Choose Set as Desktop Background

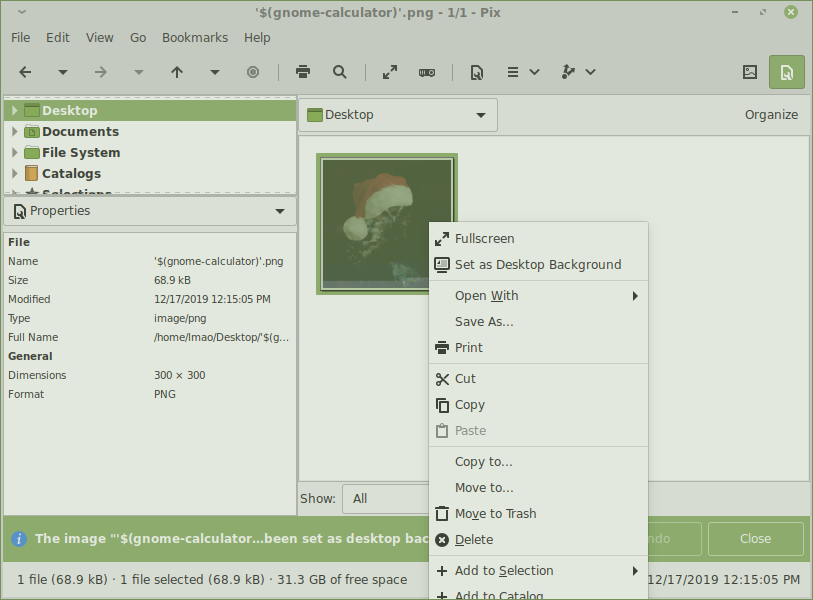click(x=539, y=264)
